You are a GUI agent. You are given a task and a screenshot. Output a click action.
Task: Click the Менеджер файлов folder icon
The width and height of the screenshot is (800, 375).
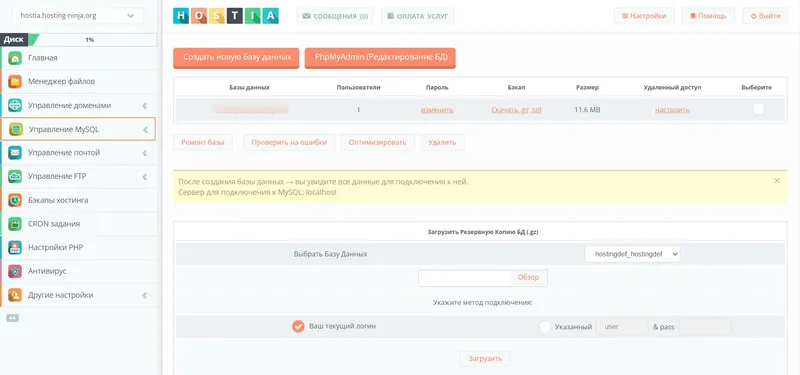point(15,82)
